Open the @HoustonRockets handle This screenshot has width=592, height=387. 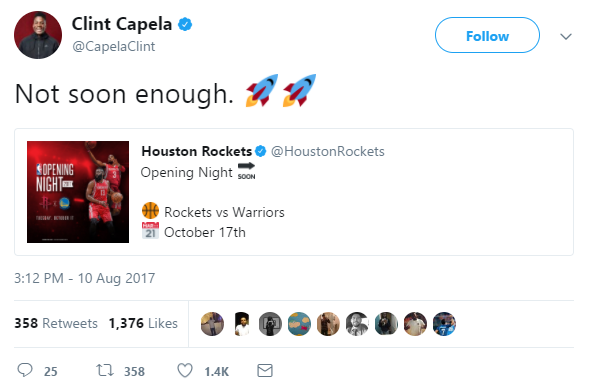[328, 151]
